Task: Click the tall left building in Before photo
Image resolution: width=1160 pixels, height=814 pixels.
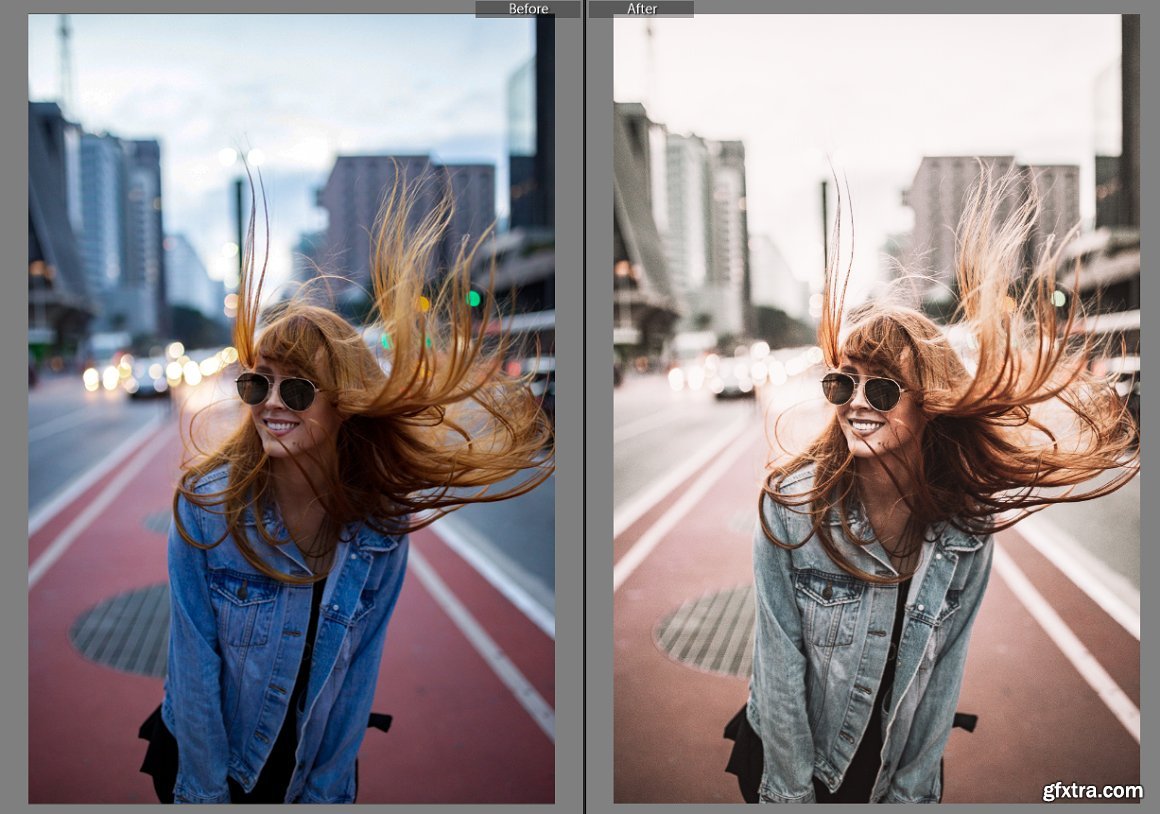Action: (x=100, y=220)
